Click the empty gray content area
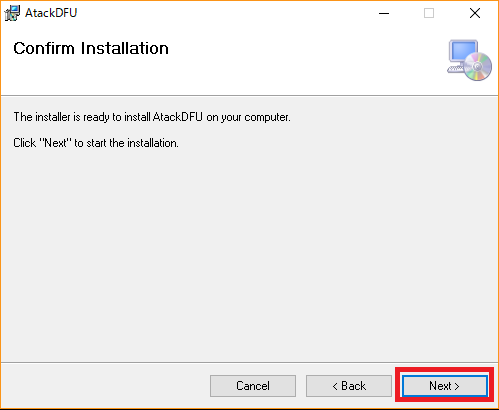The width and height of the screenshot is (499, 410). click(x=249, y=253)
